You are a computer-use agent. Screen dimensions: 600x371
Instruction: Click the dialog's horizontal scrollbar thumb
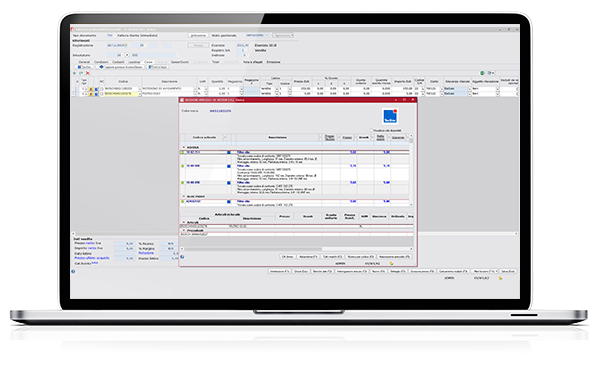coord(253,249)
